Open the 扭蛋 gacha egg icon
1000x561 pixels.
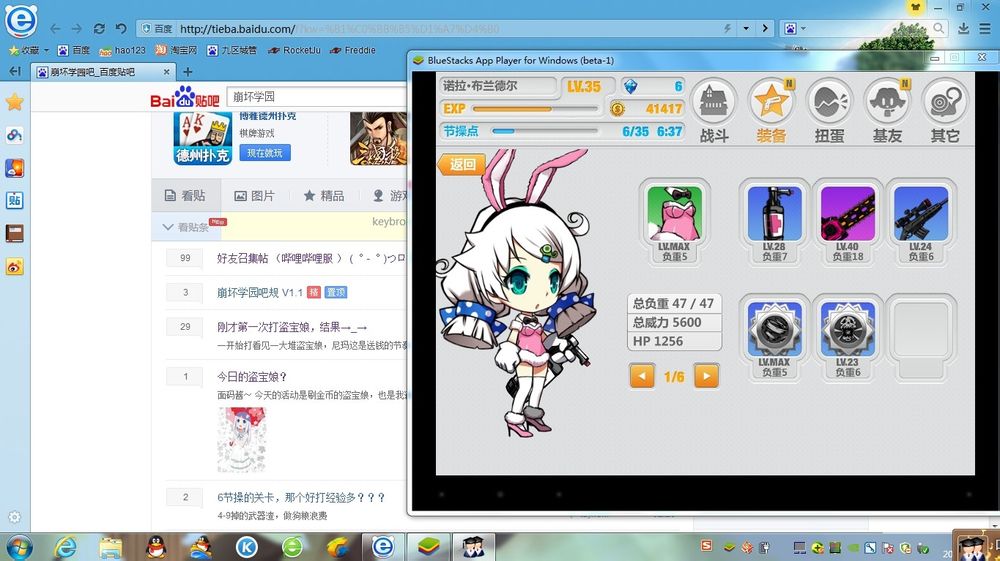829,111
